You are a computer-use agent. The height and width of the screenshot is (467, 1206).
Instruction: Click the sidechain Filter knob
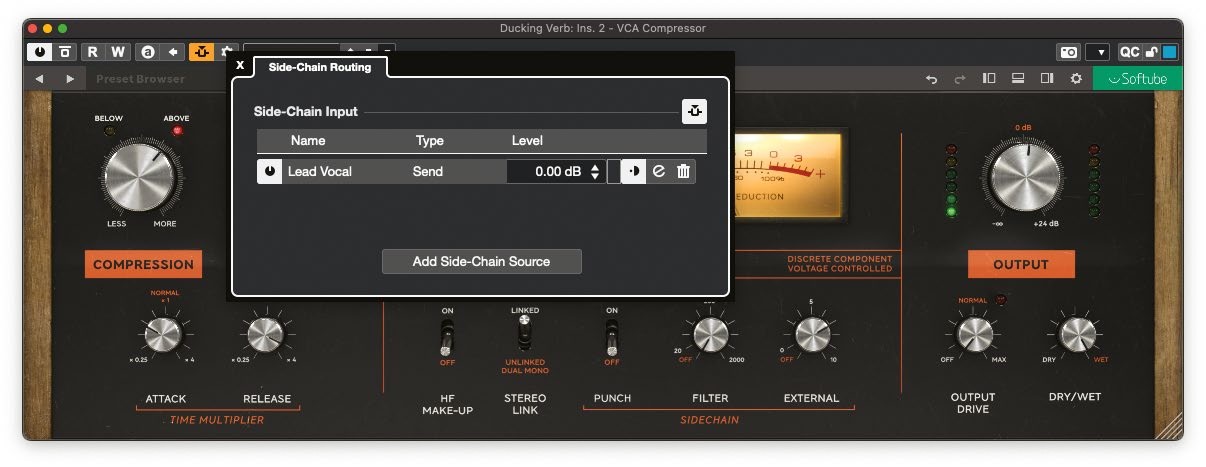(x=709, y=335)
